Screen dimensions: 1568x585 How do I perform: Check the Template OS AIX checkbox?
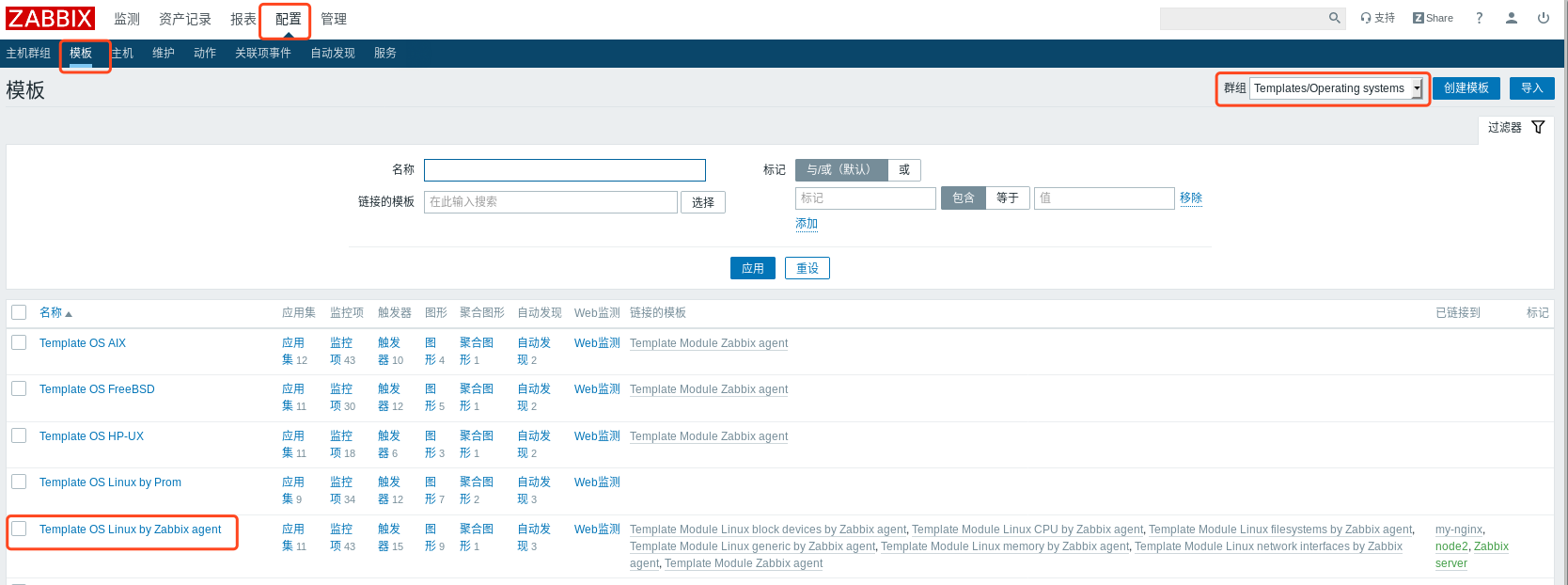19,342
